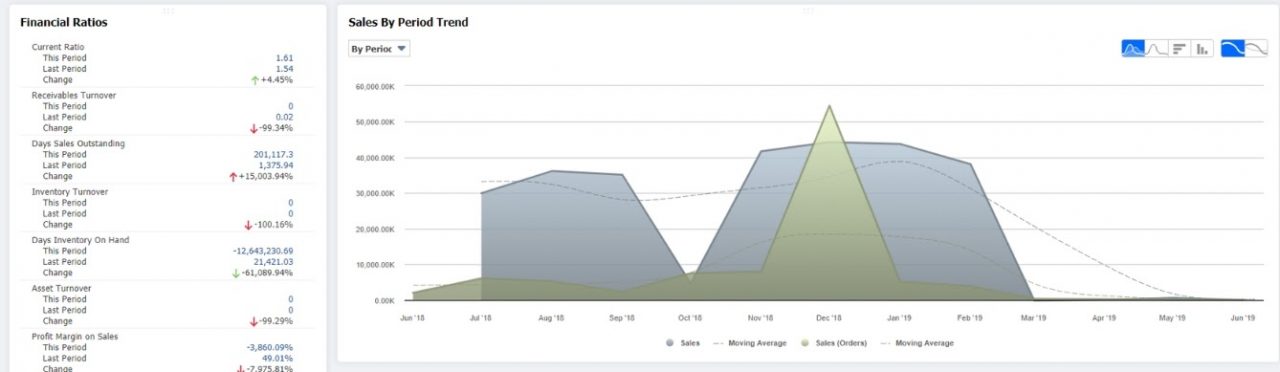Image resolution: width=1280 pixels, height=372 pixels.
Task: Switch to area chart view
Action: click(x=1133, y=48)
